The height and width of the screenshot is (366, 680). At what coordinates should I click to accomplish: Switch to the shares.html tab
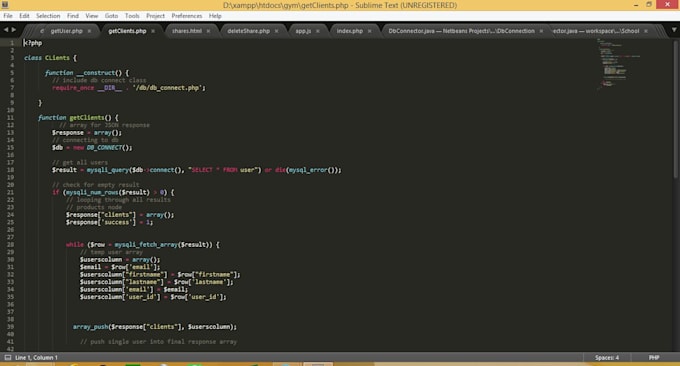pos(186,31)
